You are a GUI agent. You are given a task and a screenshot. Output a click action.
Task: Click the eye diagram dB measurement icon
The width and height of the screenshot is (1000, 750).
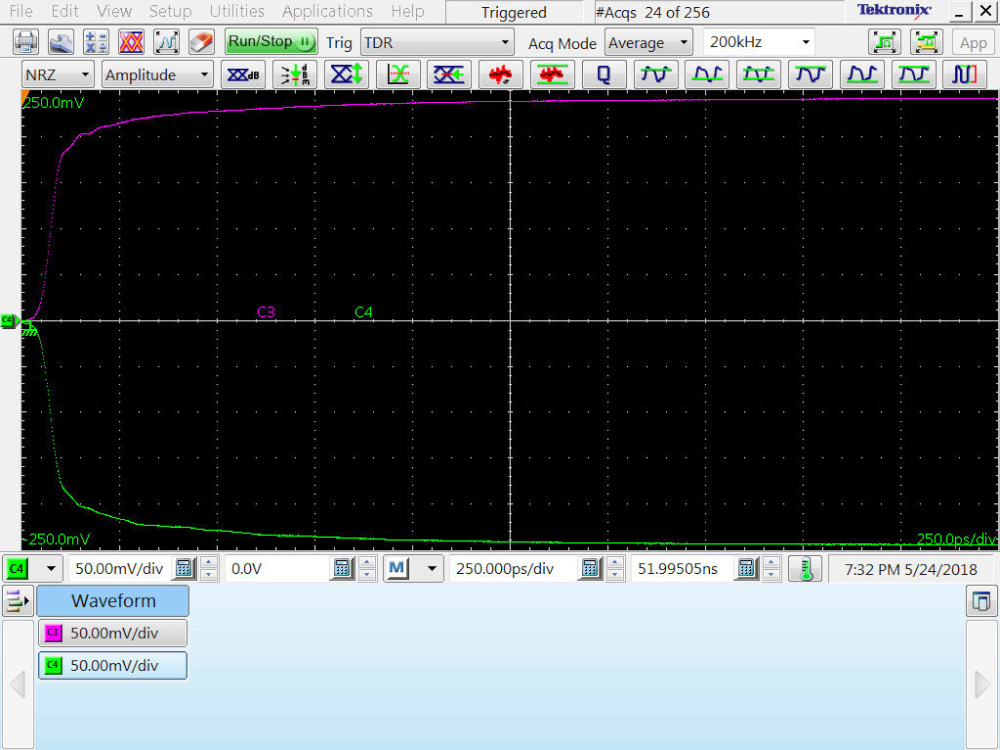[243, 75]
